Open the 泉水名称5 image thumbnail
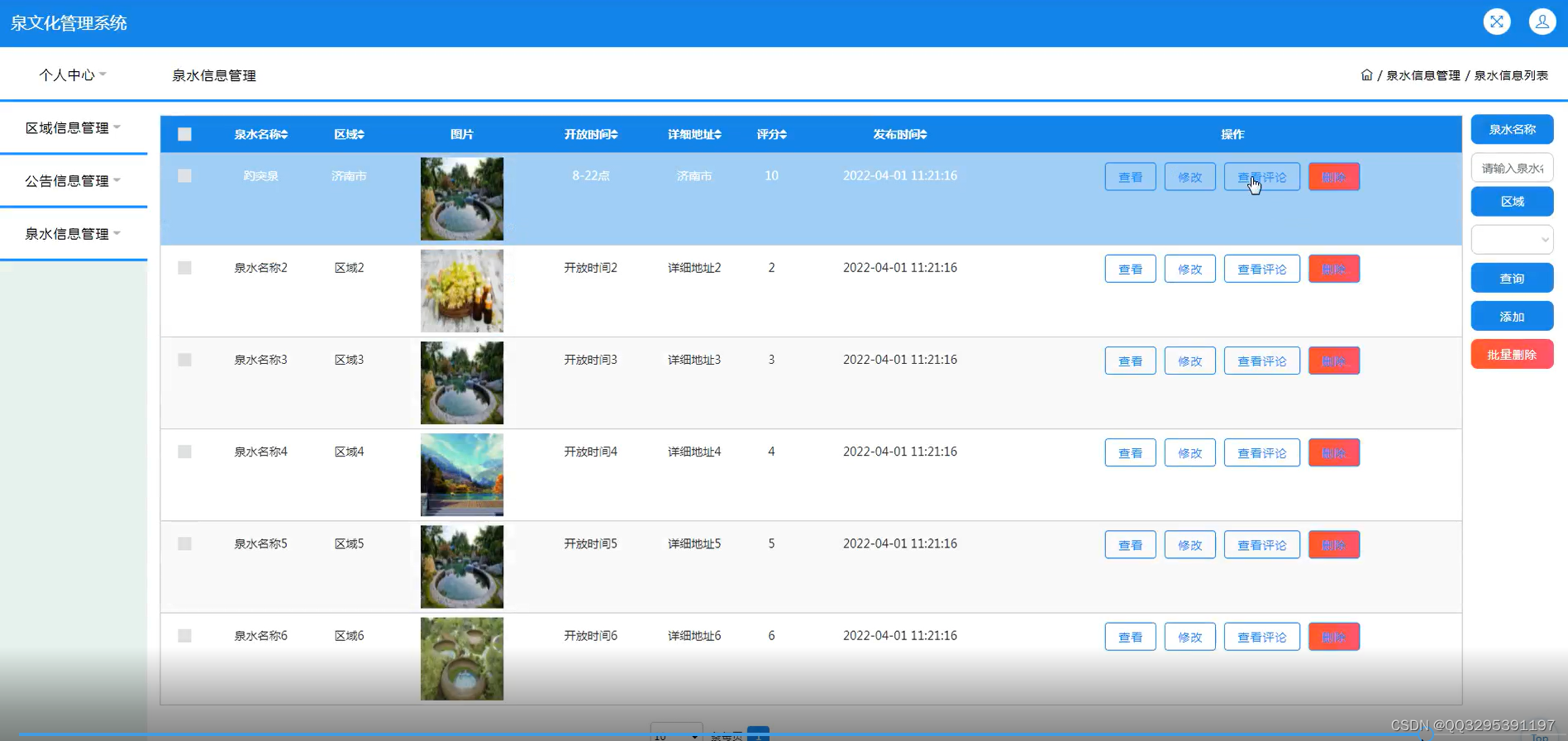Viewport: 1568px width, 741px height. click(x=461, y=567)
